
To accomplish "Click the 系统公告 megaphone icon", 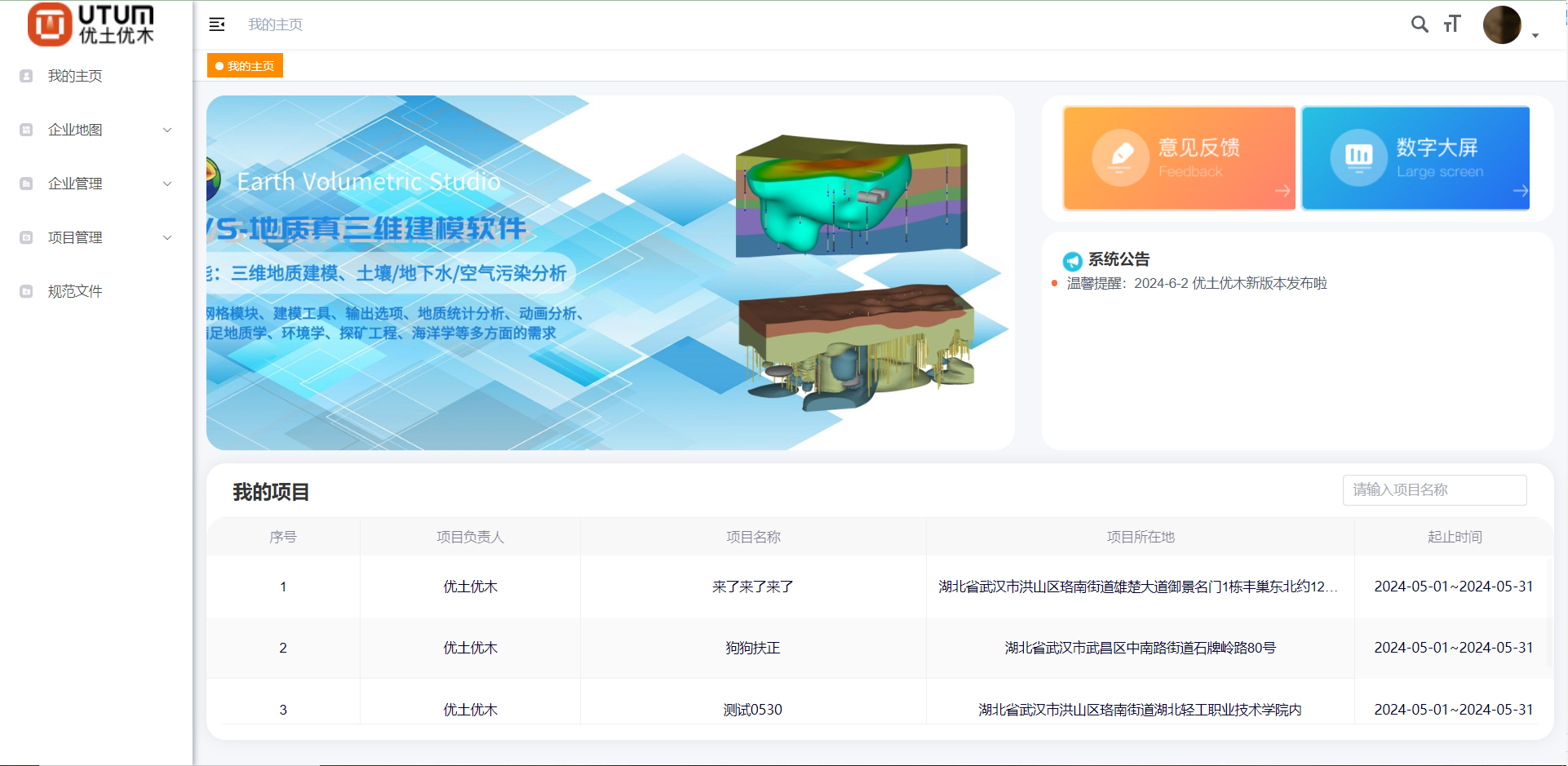I will (1072, 261).
